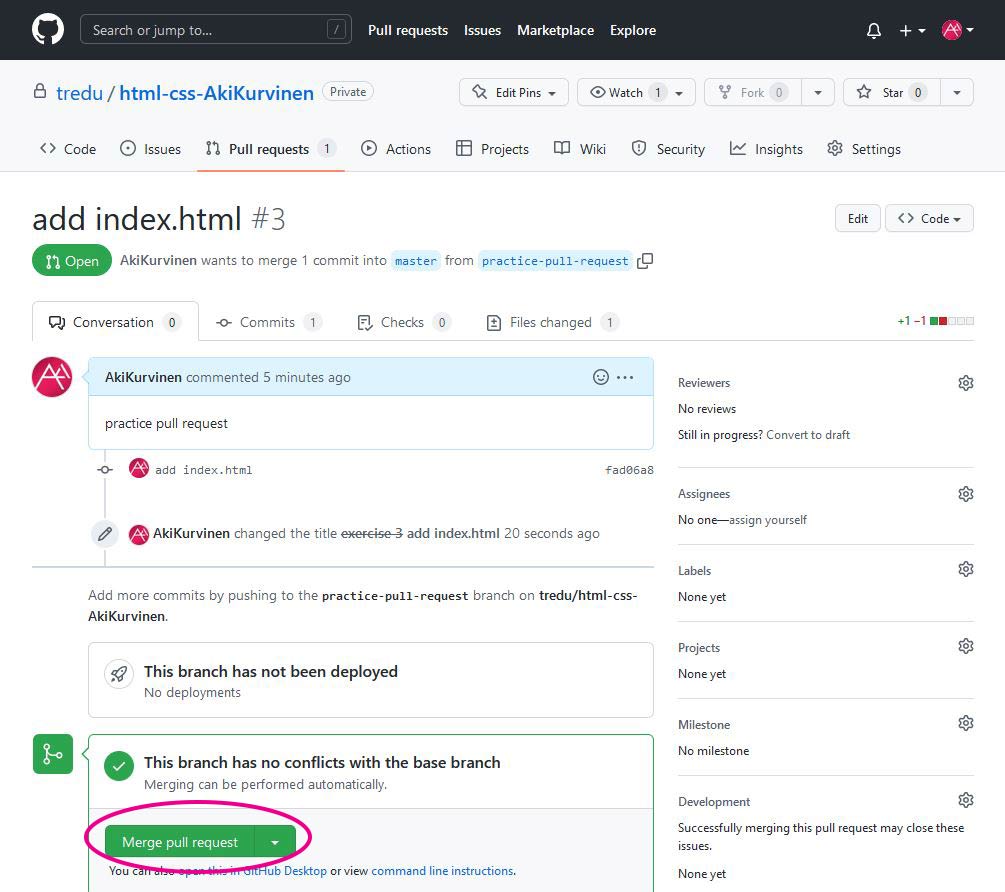
Task: Click assign yourself link
Action: pos(768,520)
